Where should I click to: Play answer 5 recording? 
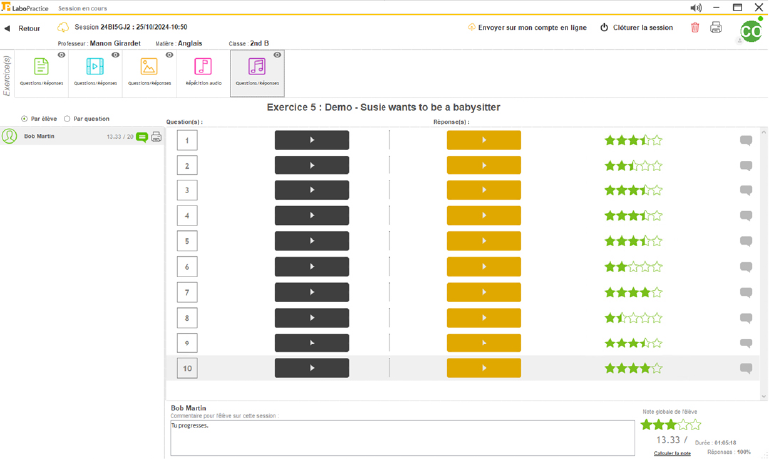[x=484, y=241]
